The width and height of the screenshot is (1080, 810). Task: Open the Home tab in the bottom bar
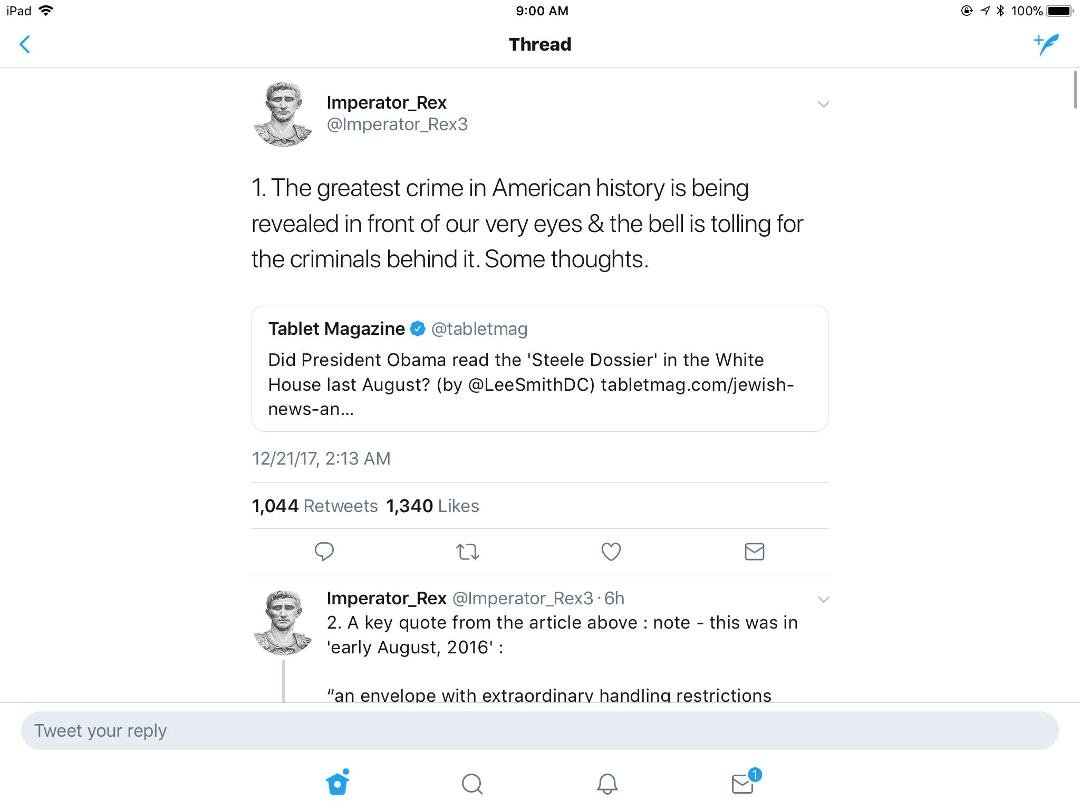[338, 783]
